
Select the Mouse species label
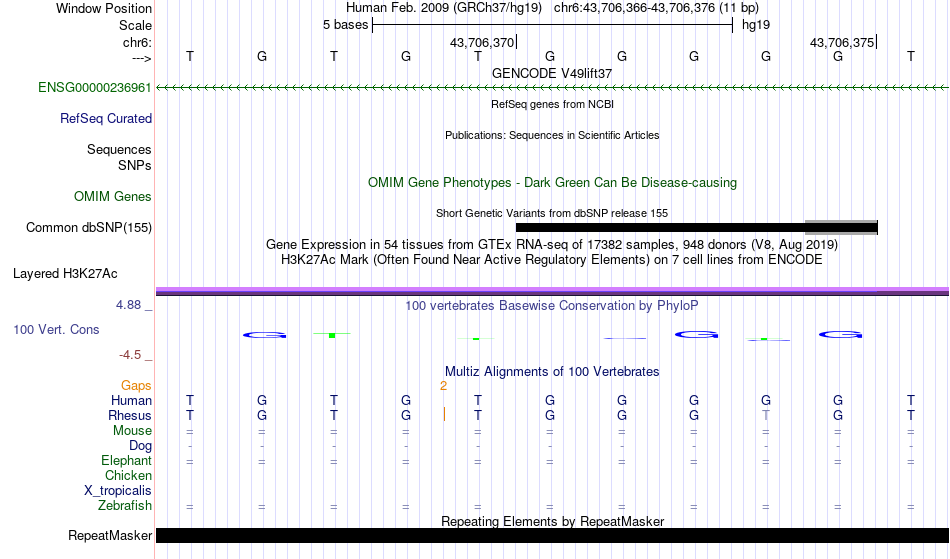point(132,431)
